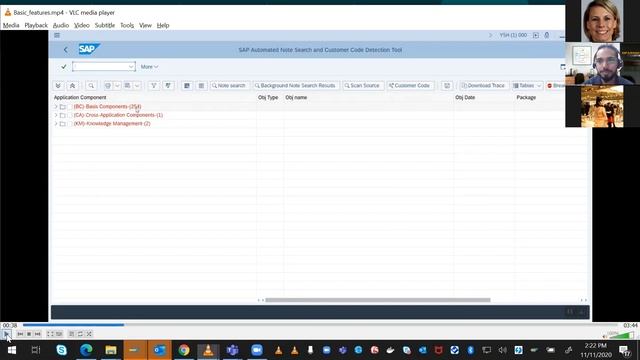Click the Set filter funnel icon
The height and width of the screenshot is (360, 640).
pyautogui.click(x=153, y=86)
